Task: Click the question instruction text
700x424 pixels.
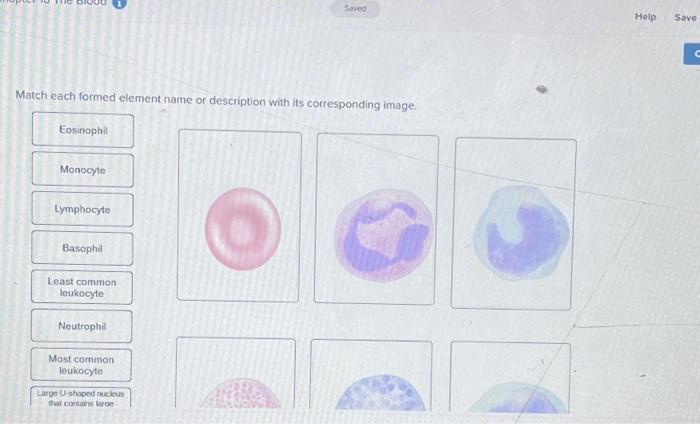Action: 216,100
